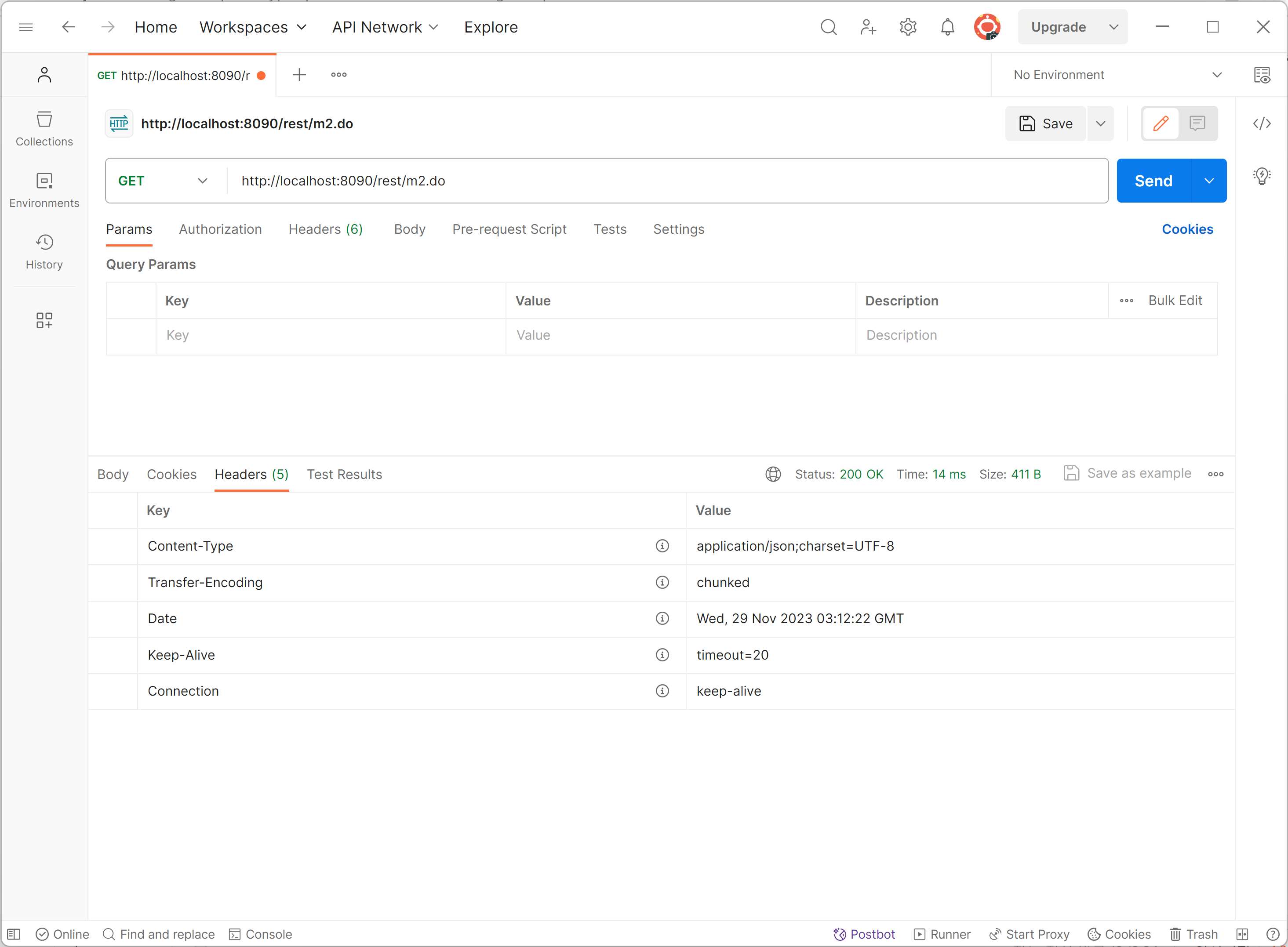Open the Collections sidebar panel
Viewport: 1288px width, 947px height.
[44, 129]
